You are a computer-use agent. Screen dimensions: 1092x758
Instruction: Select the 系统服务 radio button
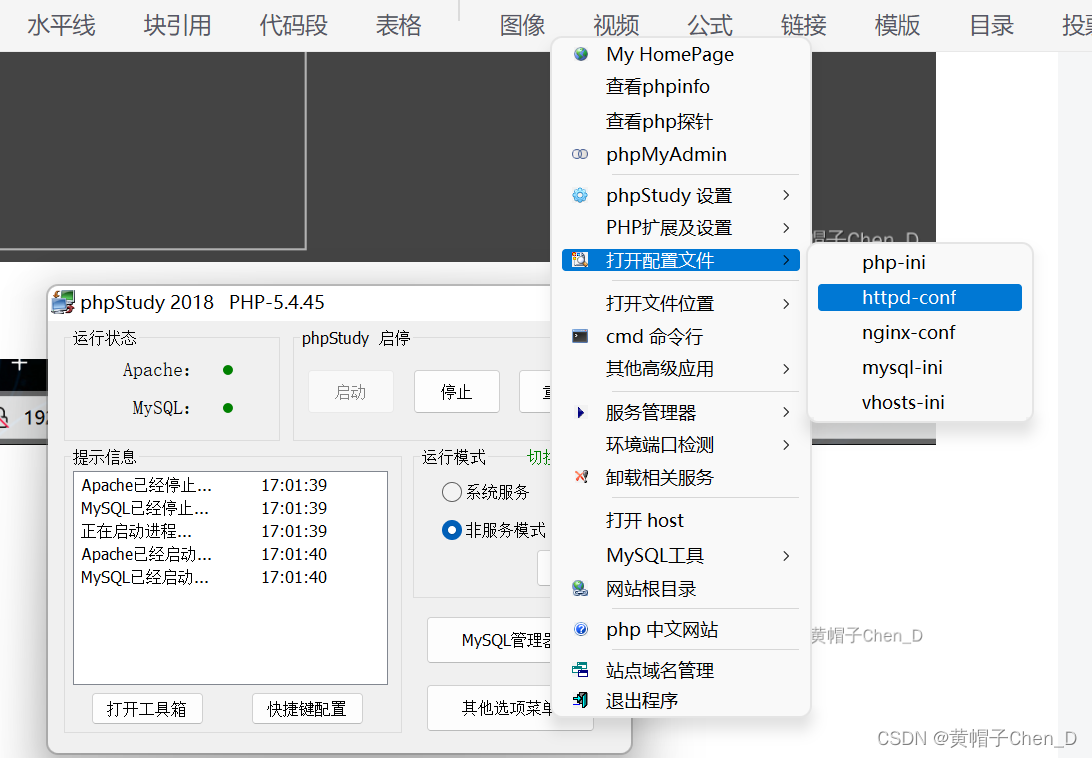[x=451, y=492]
